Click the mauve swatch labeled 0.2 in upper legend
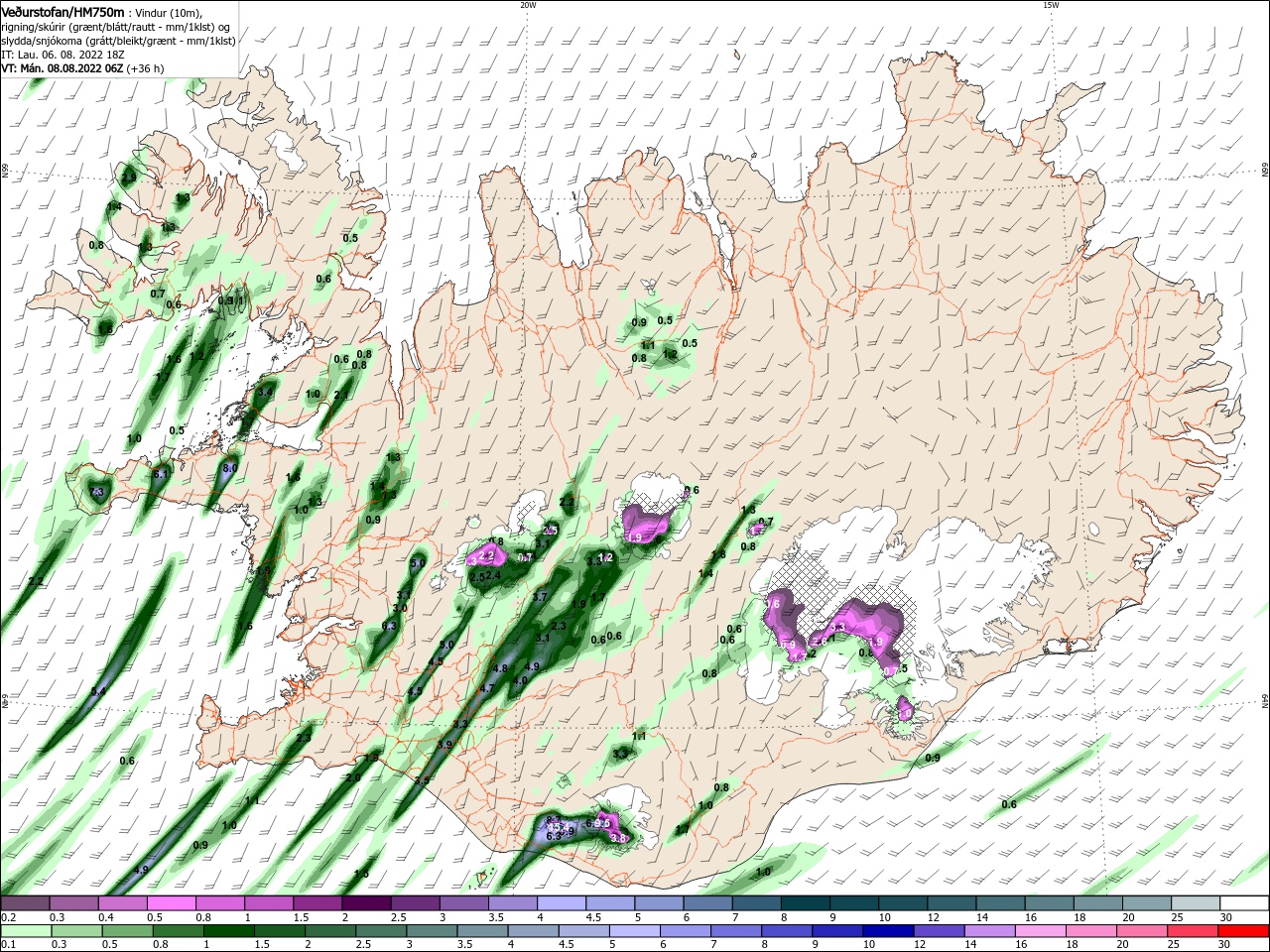 point(25,903)
